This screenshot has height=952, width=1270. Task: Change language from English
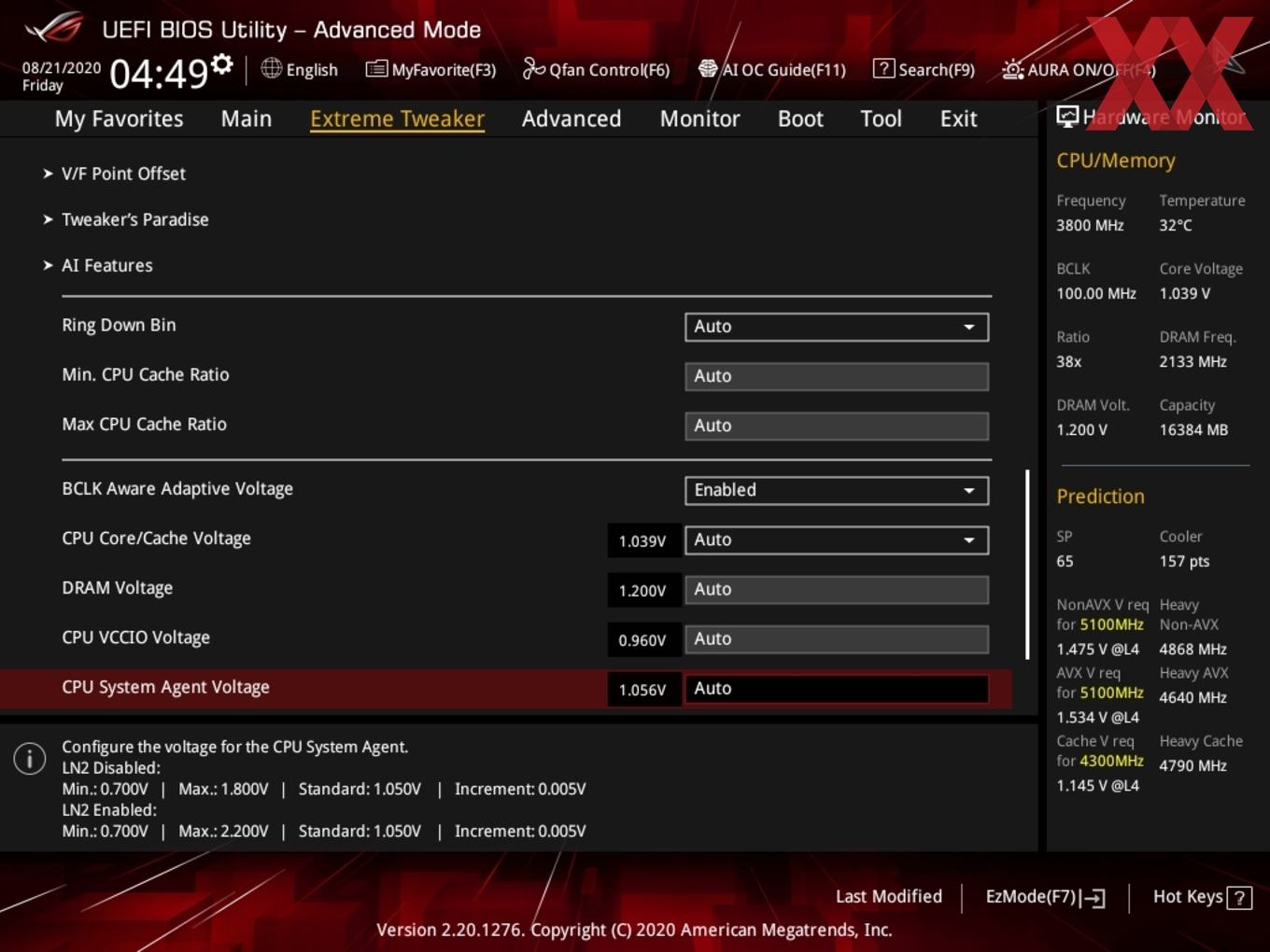pyautogui.click(x=312, y=70)
